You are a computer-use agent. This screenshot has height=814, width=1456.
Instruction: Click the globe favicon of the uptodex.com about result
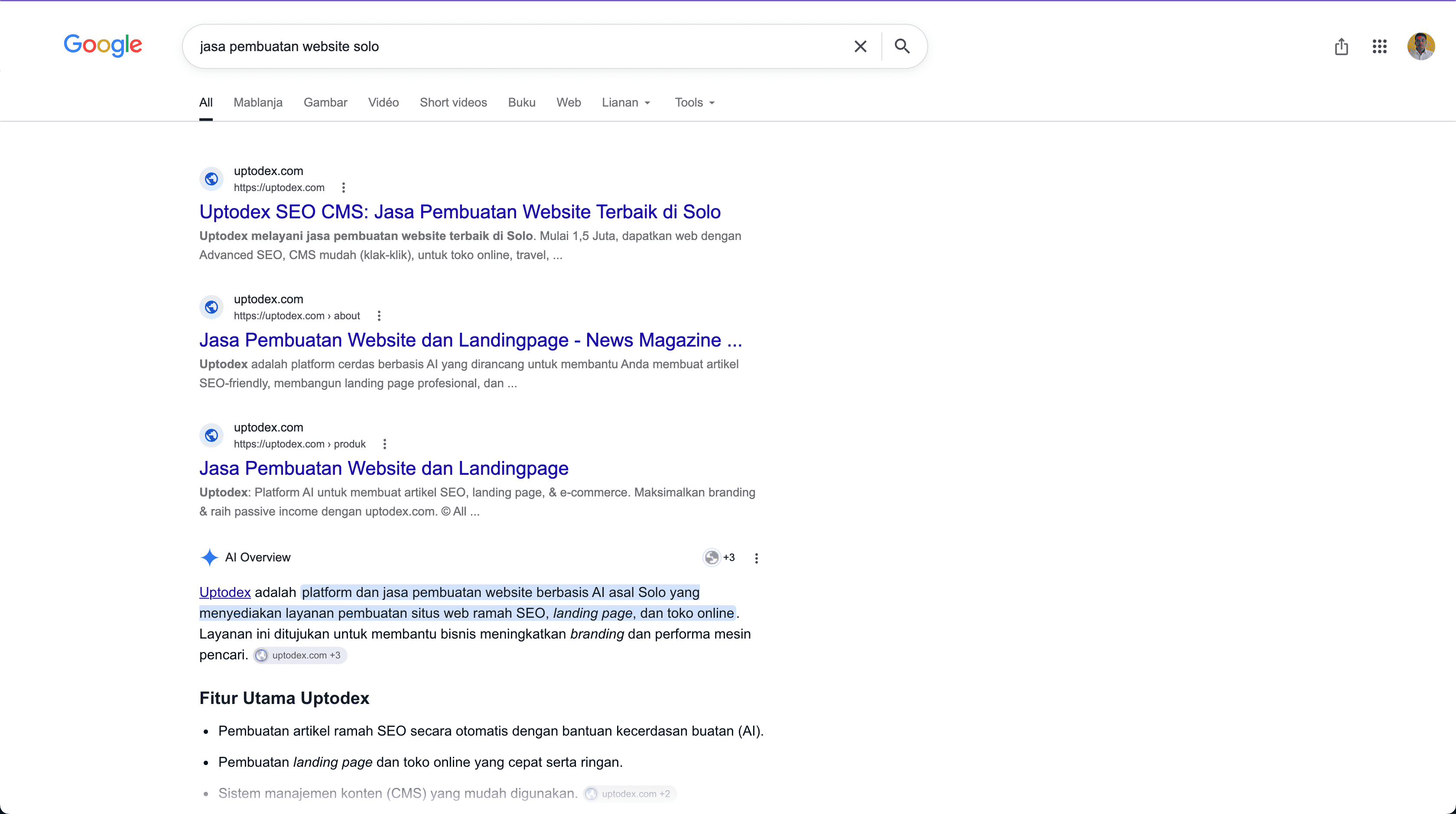click(211, 307)
